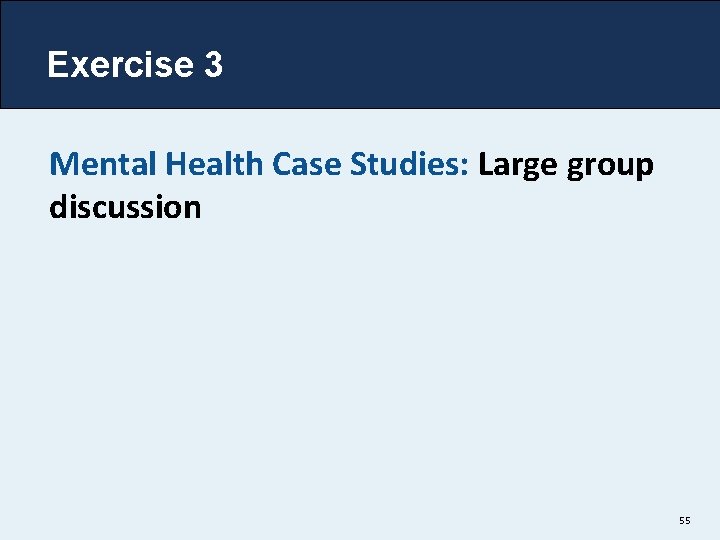720x540 pixels.
Task: Click the word "discussion" on second line
Action: pos(125,207)
